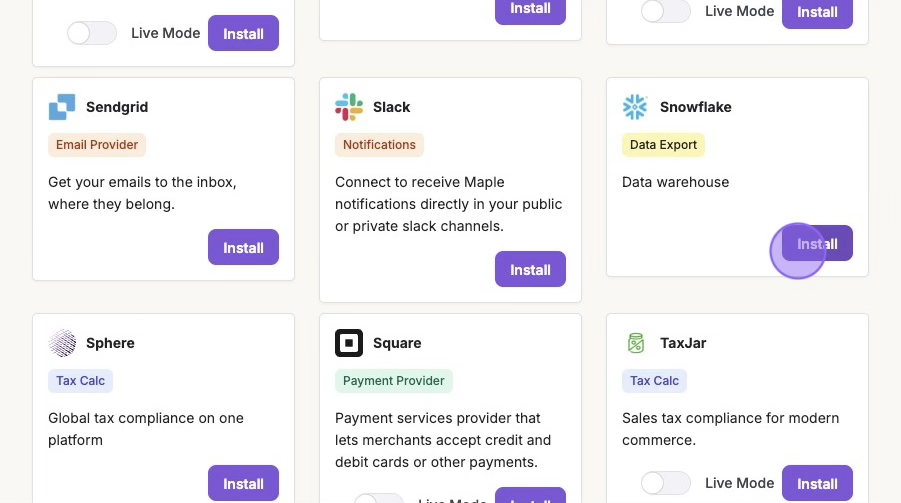901x503 pixels.
Task: Click the Payment Provider tag
Action: [393, 381]
